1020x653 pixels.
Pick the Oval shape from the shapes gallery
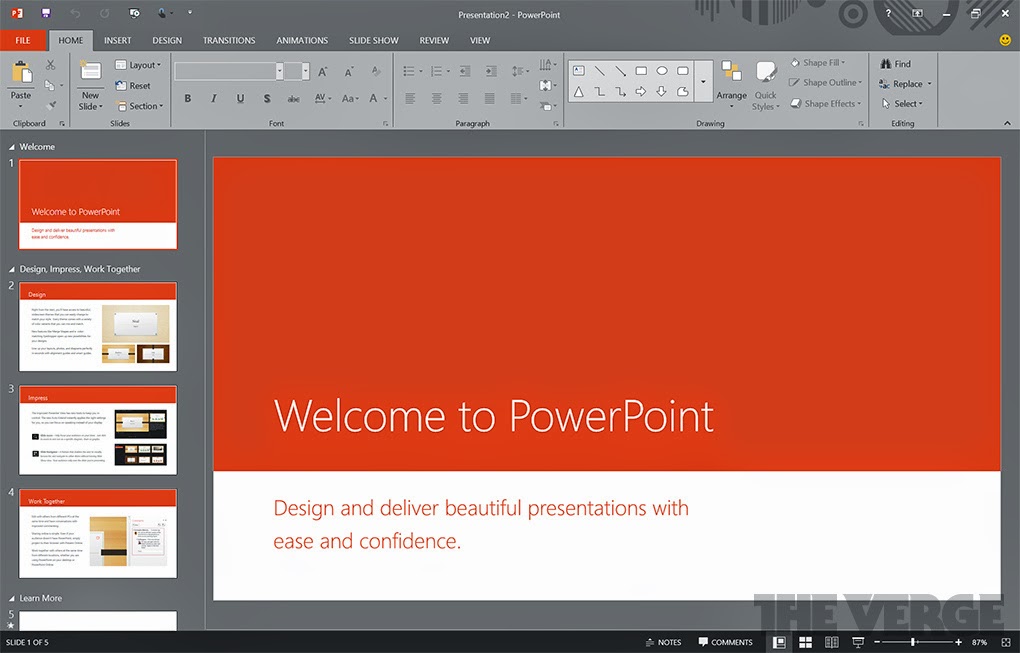click(662, 71)
